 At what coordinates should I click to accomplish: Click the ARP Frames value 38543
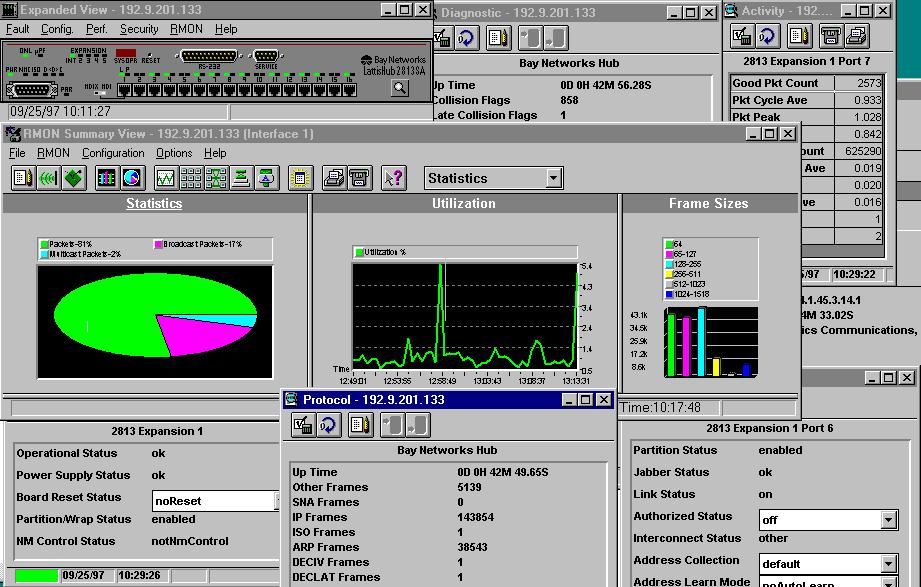472,547
